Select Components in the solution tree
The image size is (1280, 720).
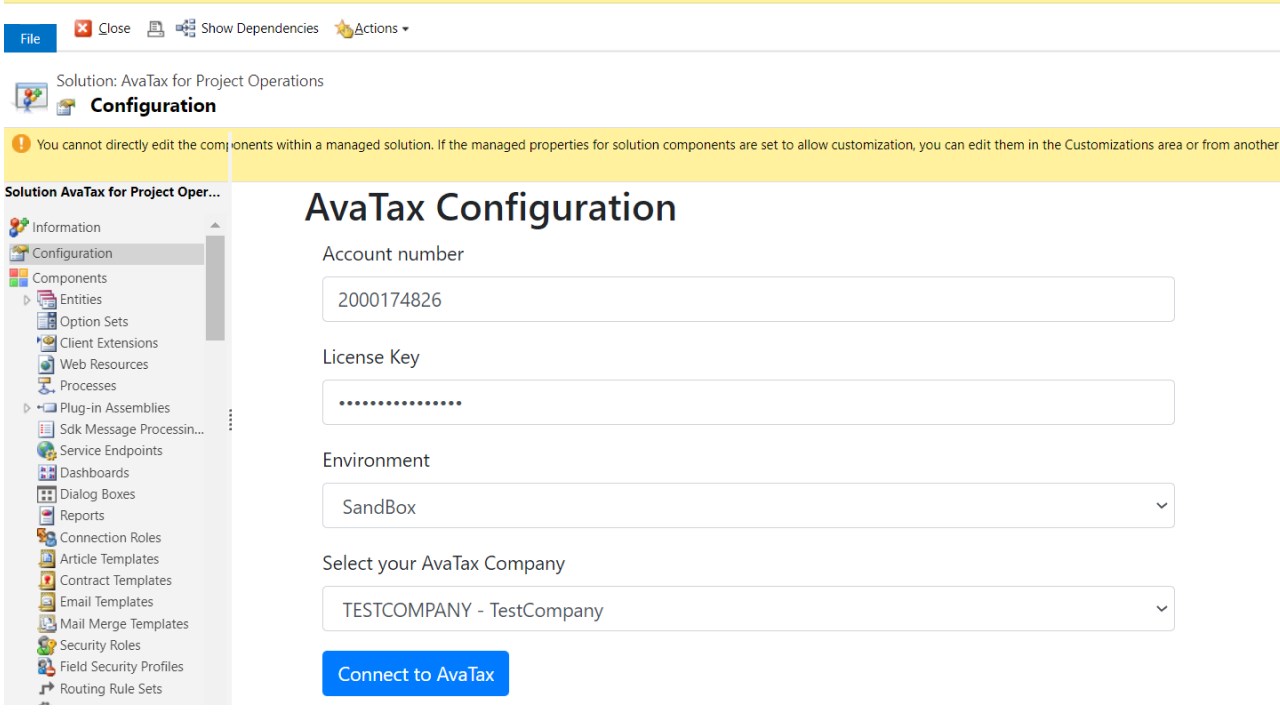click(69, 278)
